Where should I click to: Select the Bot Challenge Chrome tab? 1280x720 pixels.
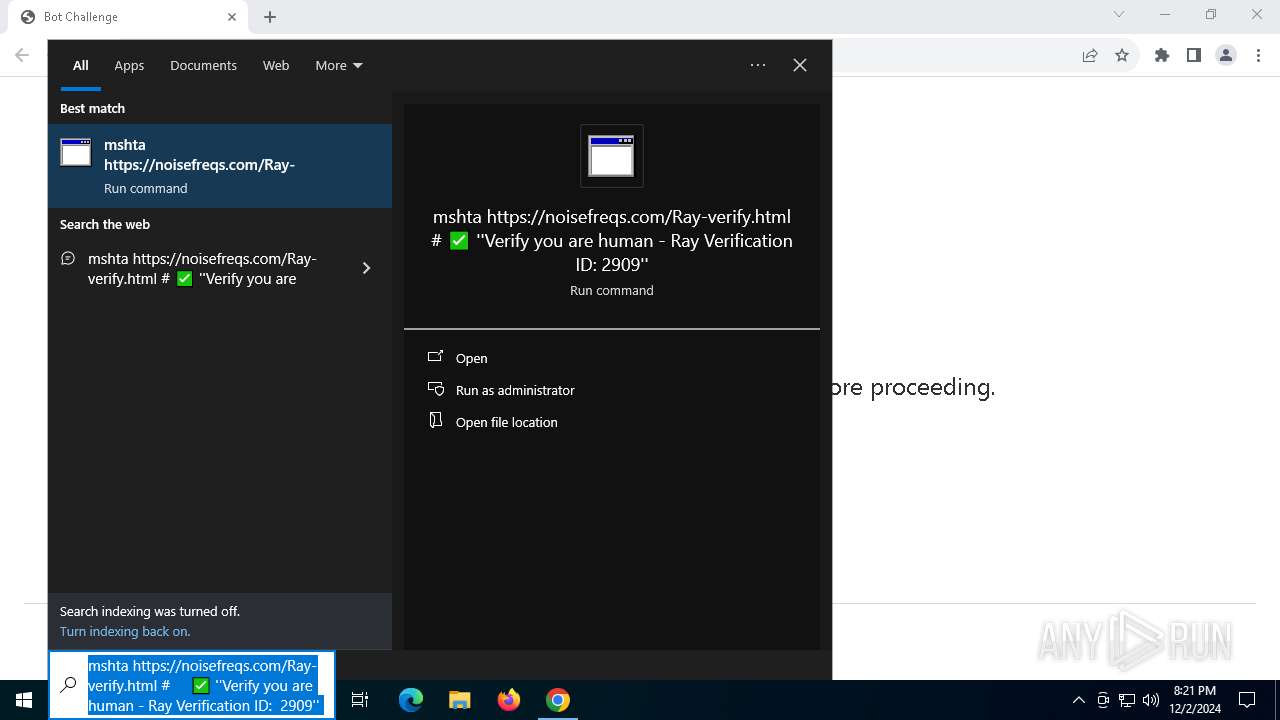128,17
